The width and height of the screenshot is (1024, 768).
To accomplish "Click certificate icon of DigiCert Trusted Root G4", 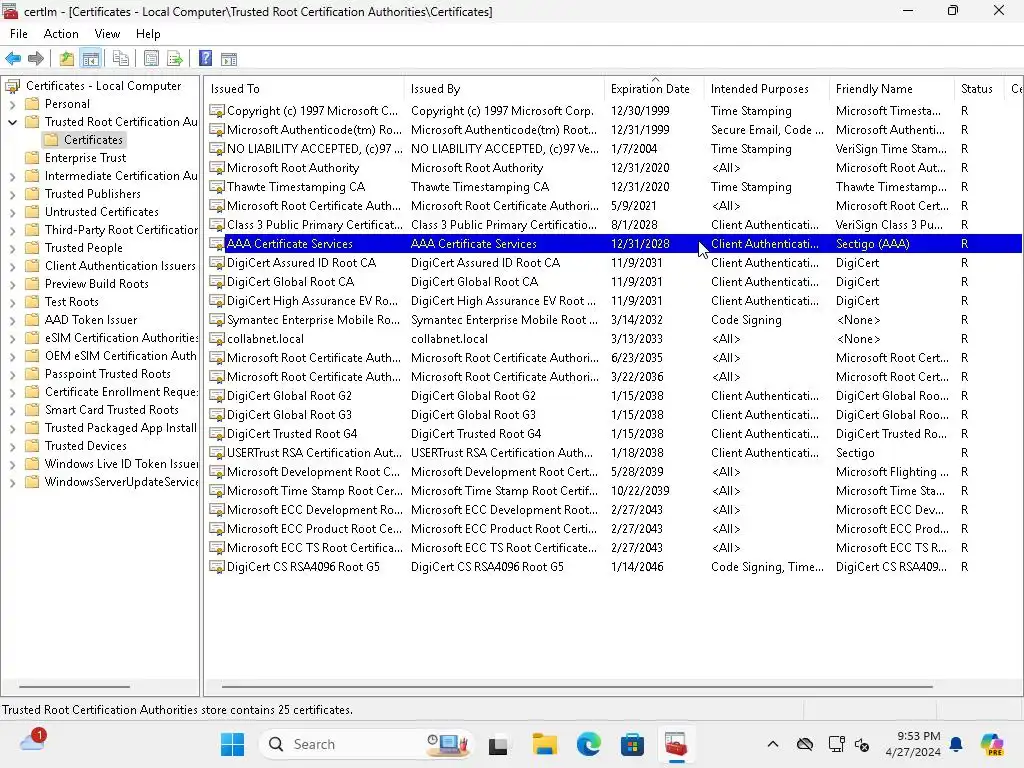I will (217, 434).
